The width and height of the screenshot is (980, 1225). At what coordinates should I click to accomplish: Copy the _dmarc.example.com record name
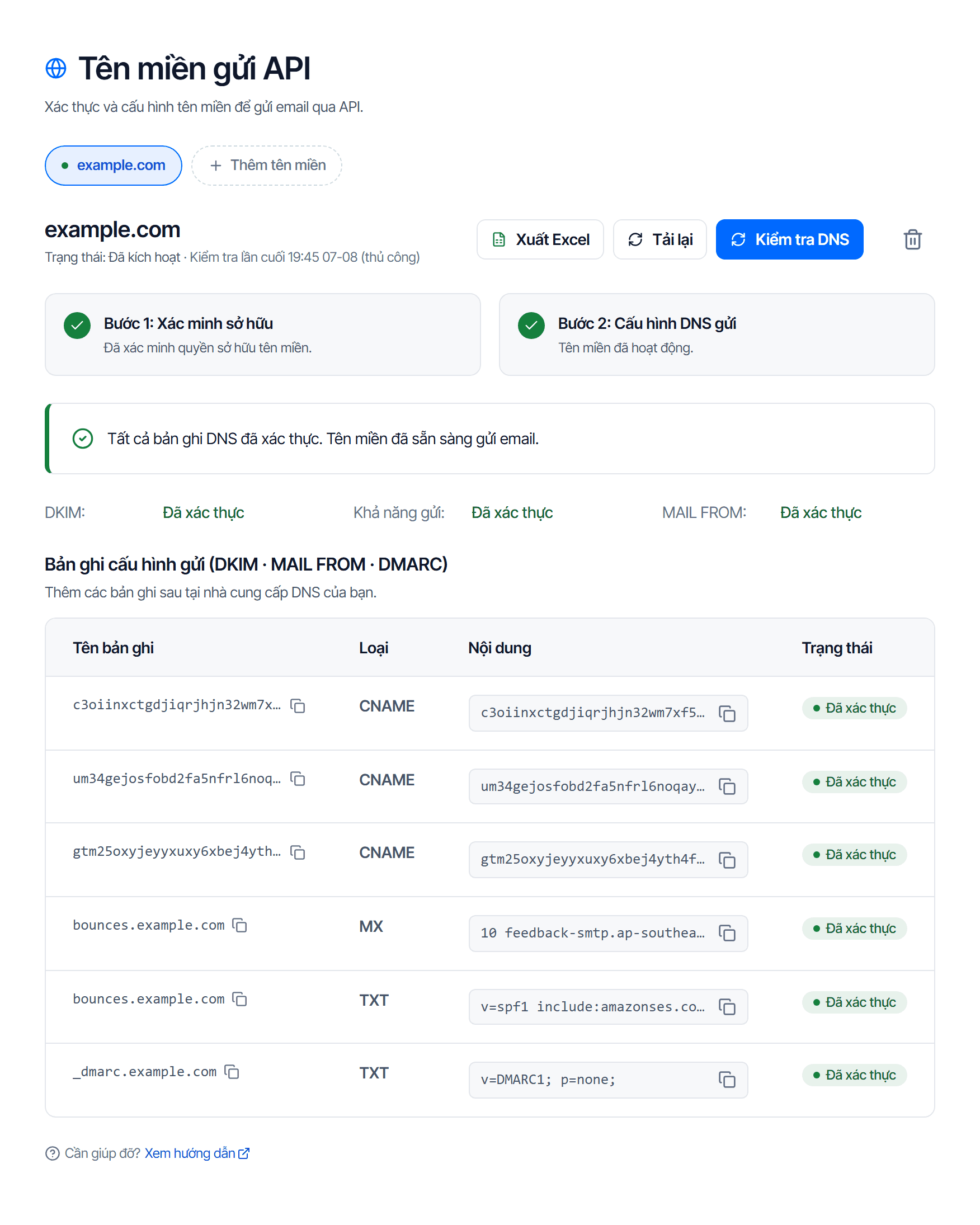coord(232,1072)
